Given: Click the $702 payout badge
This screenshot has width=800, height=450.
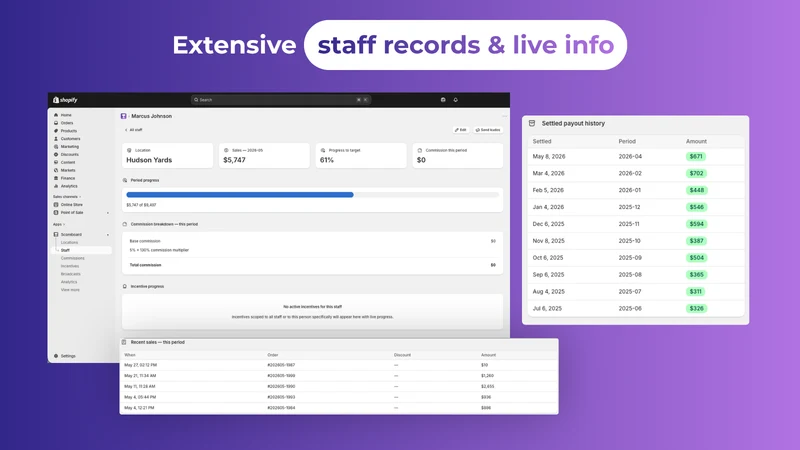Looking at the screenshot, I should point(696,173).
